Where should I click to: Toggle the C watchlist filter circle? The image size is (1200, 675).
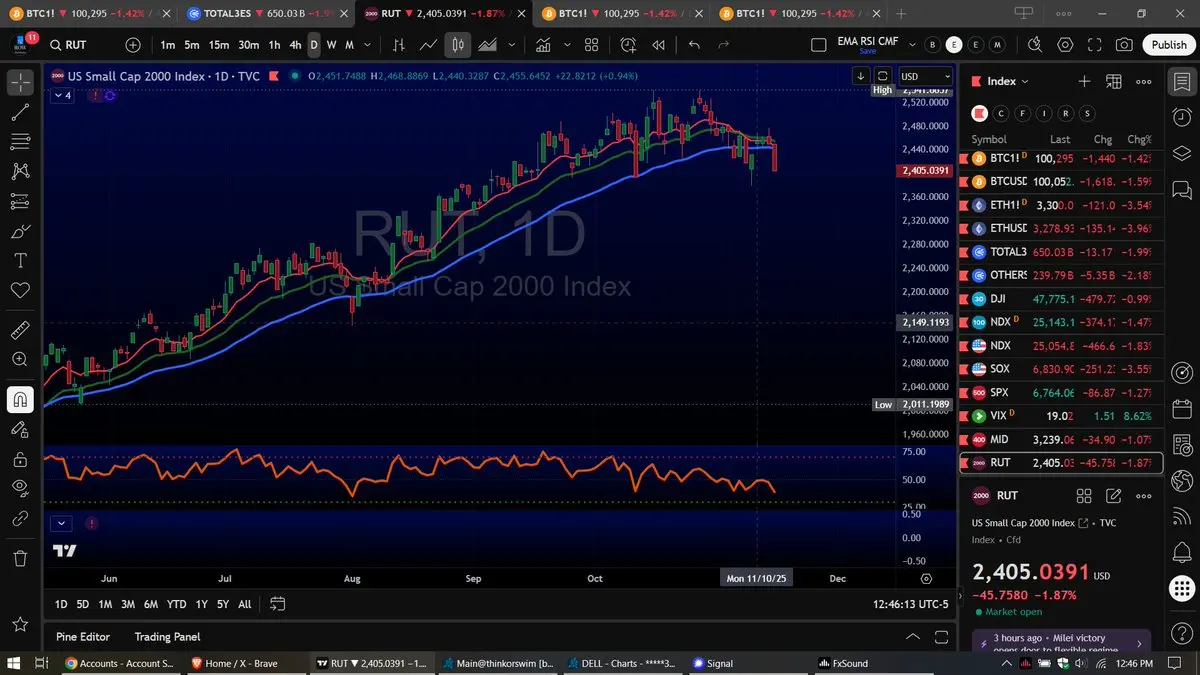tap(1001, 113)
